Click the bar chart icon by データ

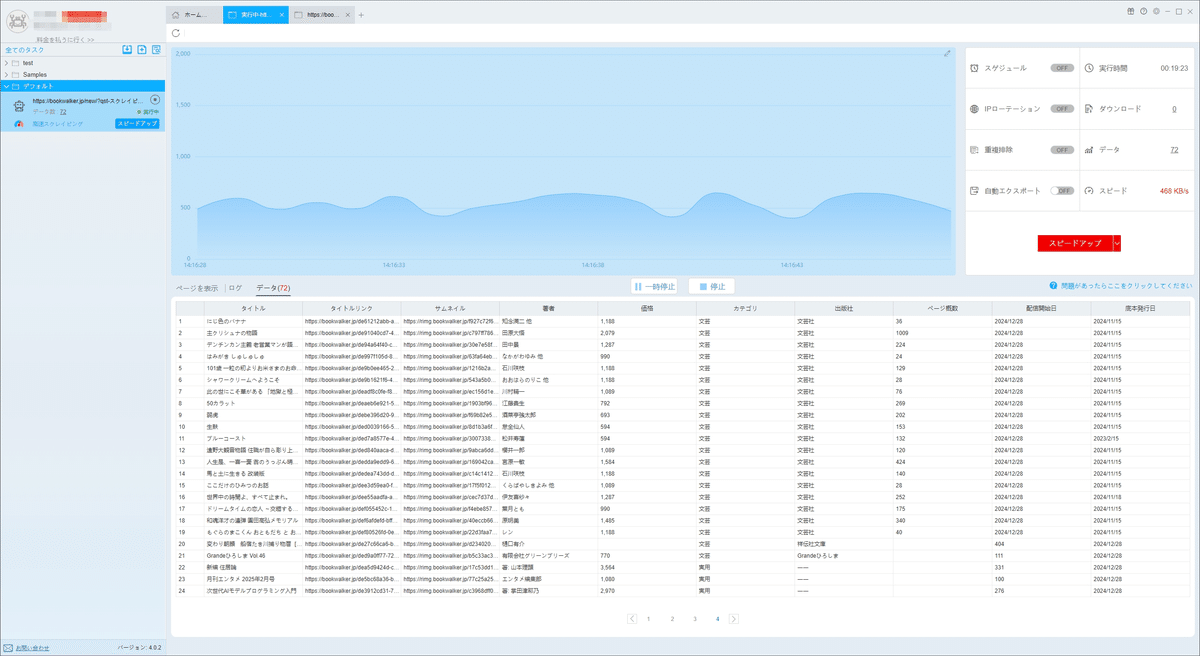pos(1089,150)
